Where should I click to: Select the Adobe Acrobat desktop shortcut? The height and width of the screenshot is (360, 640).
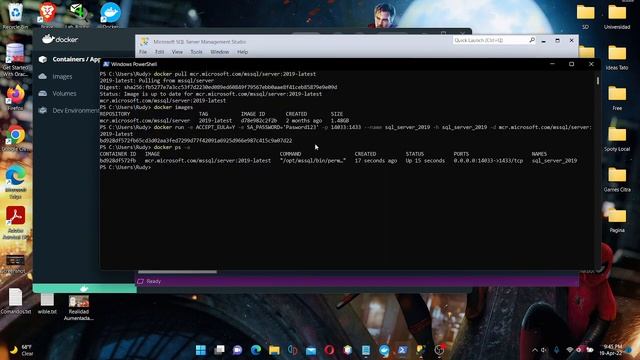pos(16,222)
